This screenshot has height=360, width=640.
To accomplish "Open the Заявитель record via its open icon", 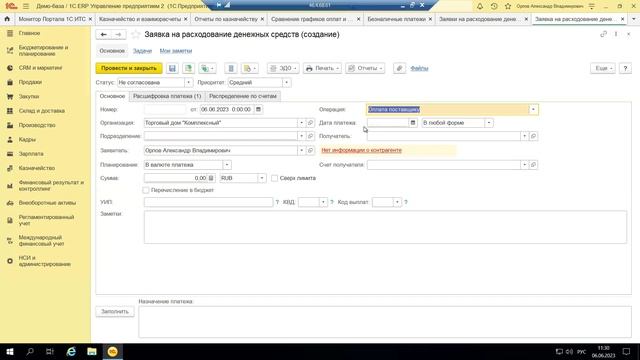I will [310, 150].
